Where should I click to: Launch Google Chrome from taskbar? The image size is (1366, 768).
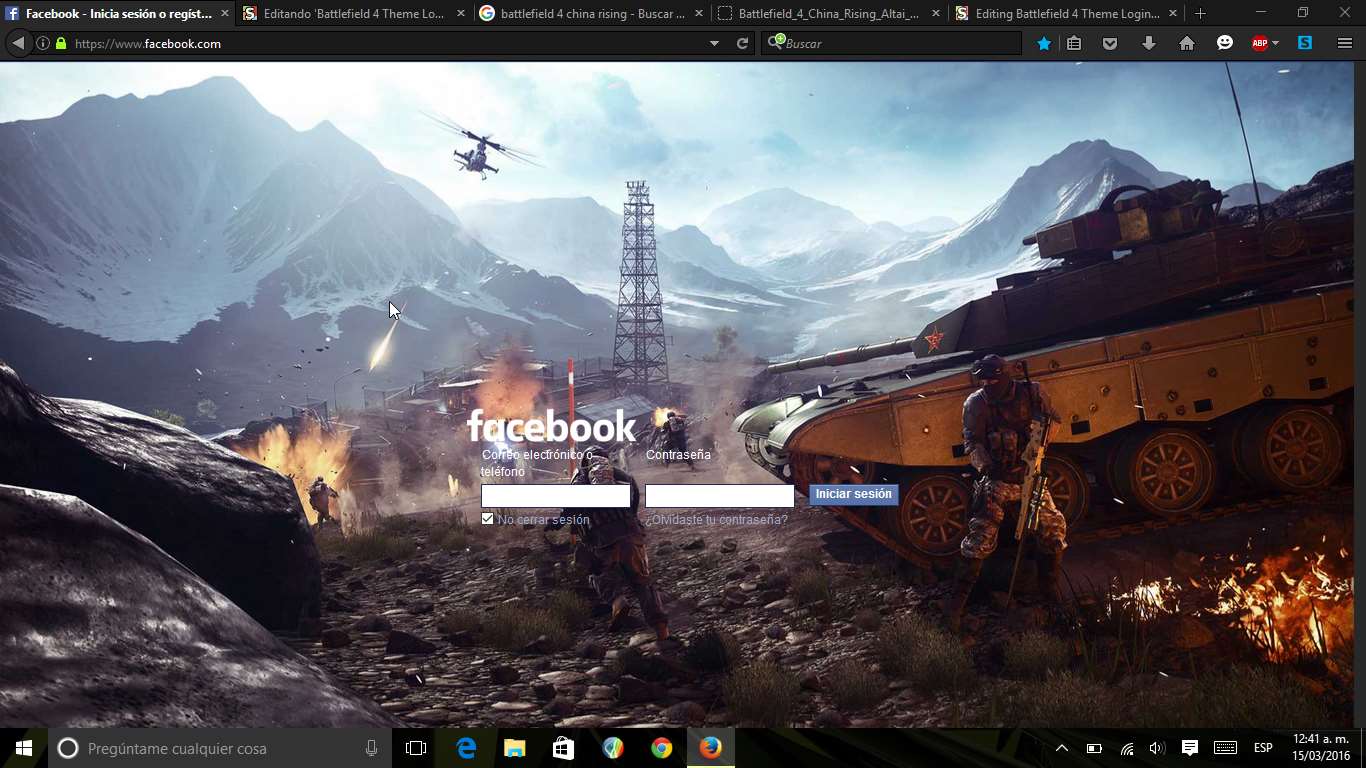pyautogui.click(x=661, y=748)
